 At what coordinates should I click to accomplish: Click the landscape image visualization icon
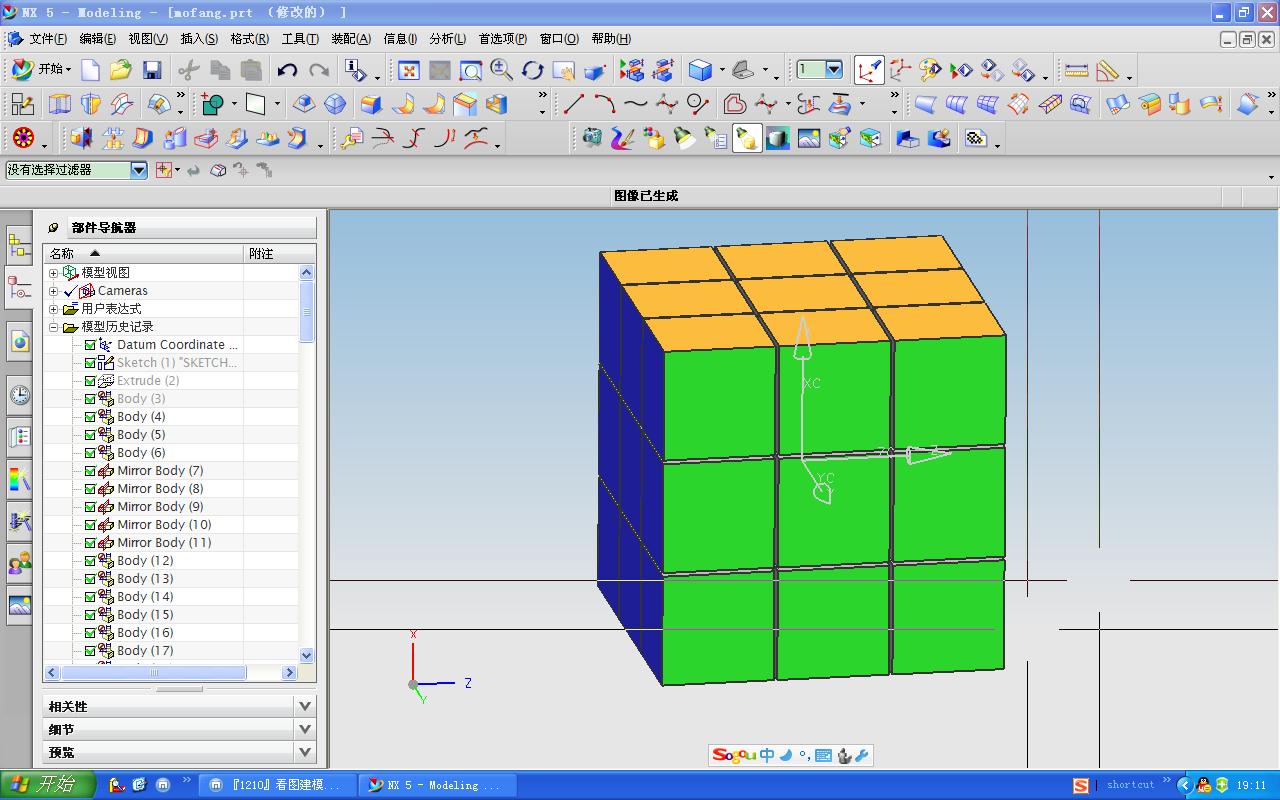pyautogui.click(x=809, y=138)
